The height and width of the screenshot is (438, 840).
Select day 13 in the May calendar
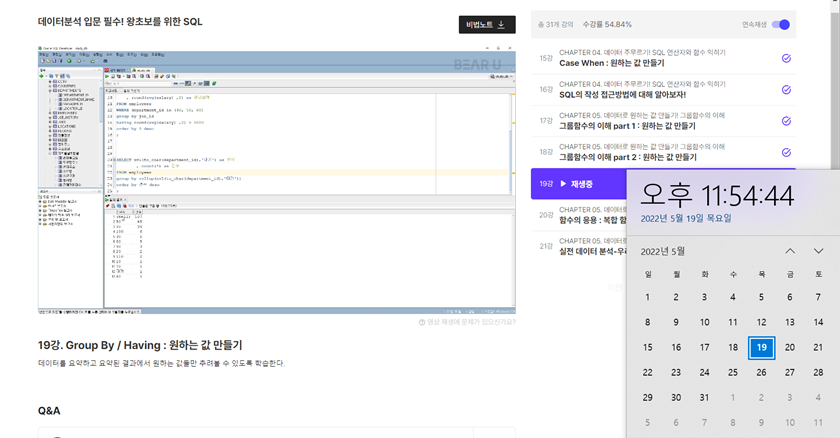point(790,322)
